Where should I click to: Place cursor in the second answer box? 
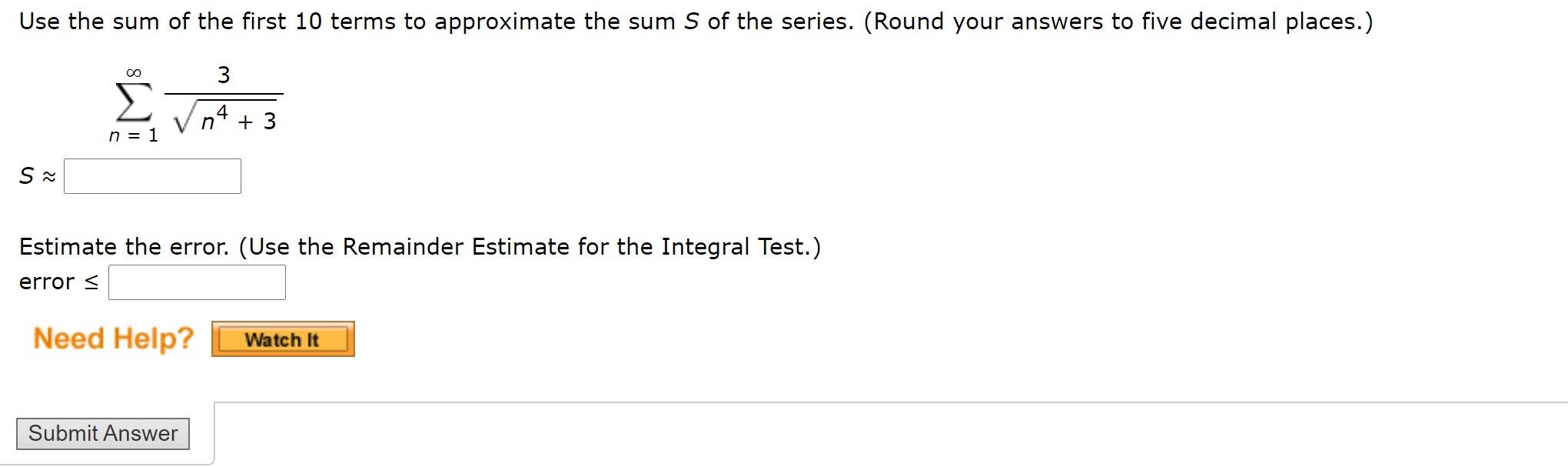[x=196, y=282]
